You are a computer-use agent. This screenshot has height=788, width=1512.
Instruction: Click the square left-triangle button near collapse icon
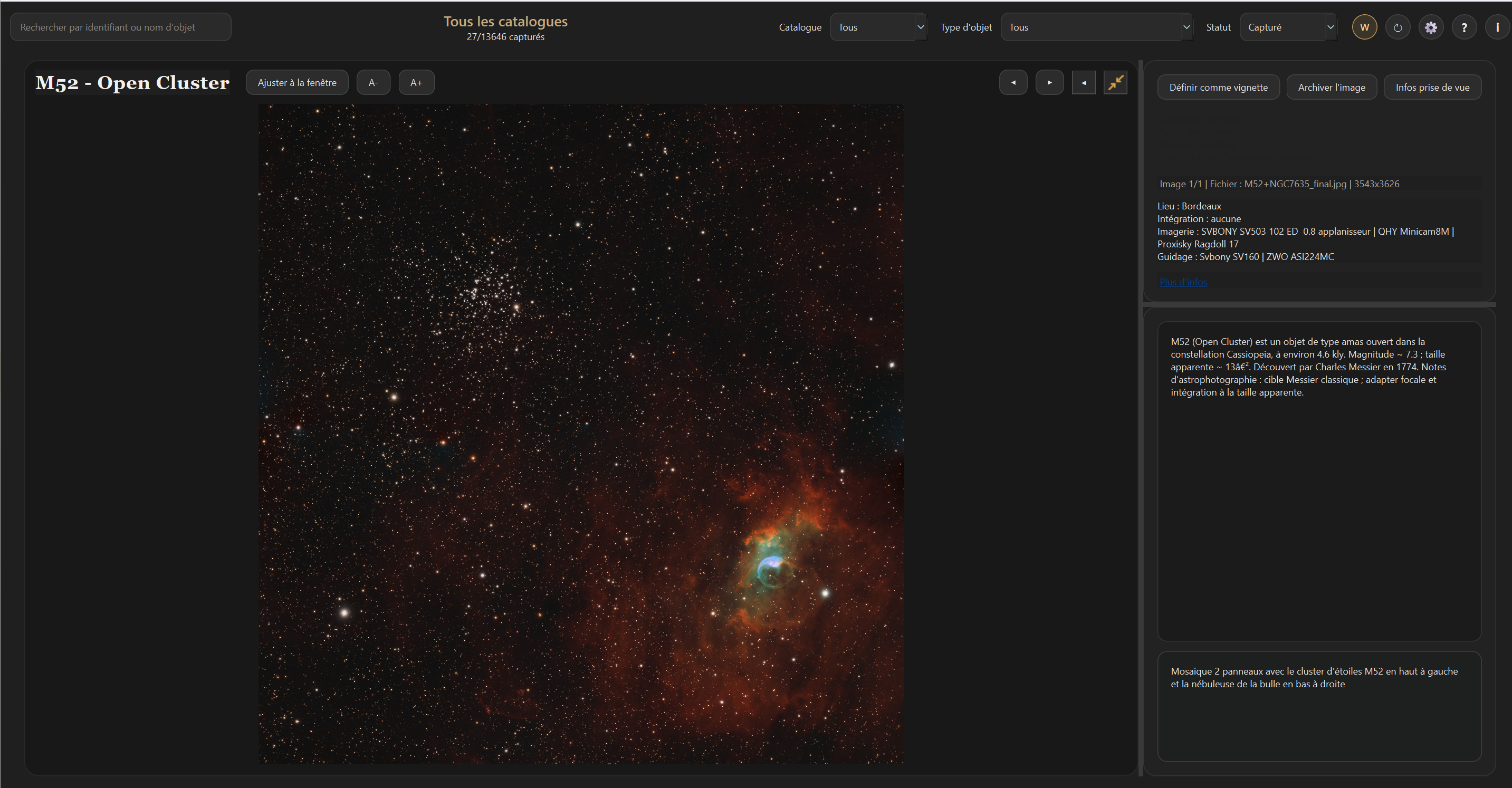1084,83
